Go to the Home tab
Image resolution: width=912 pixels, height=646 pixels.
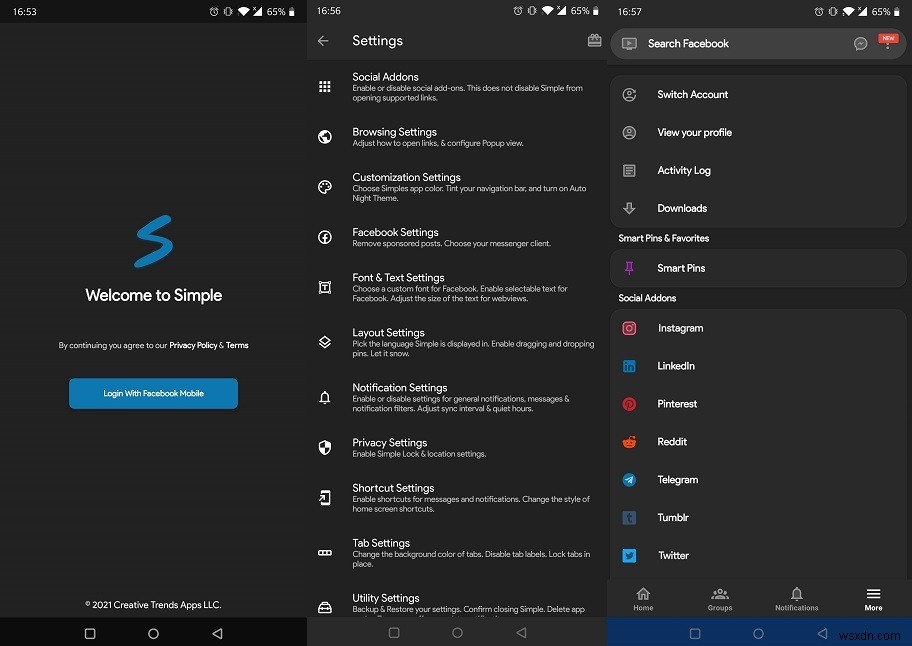[643, 599]
